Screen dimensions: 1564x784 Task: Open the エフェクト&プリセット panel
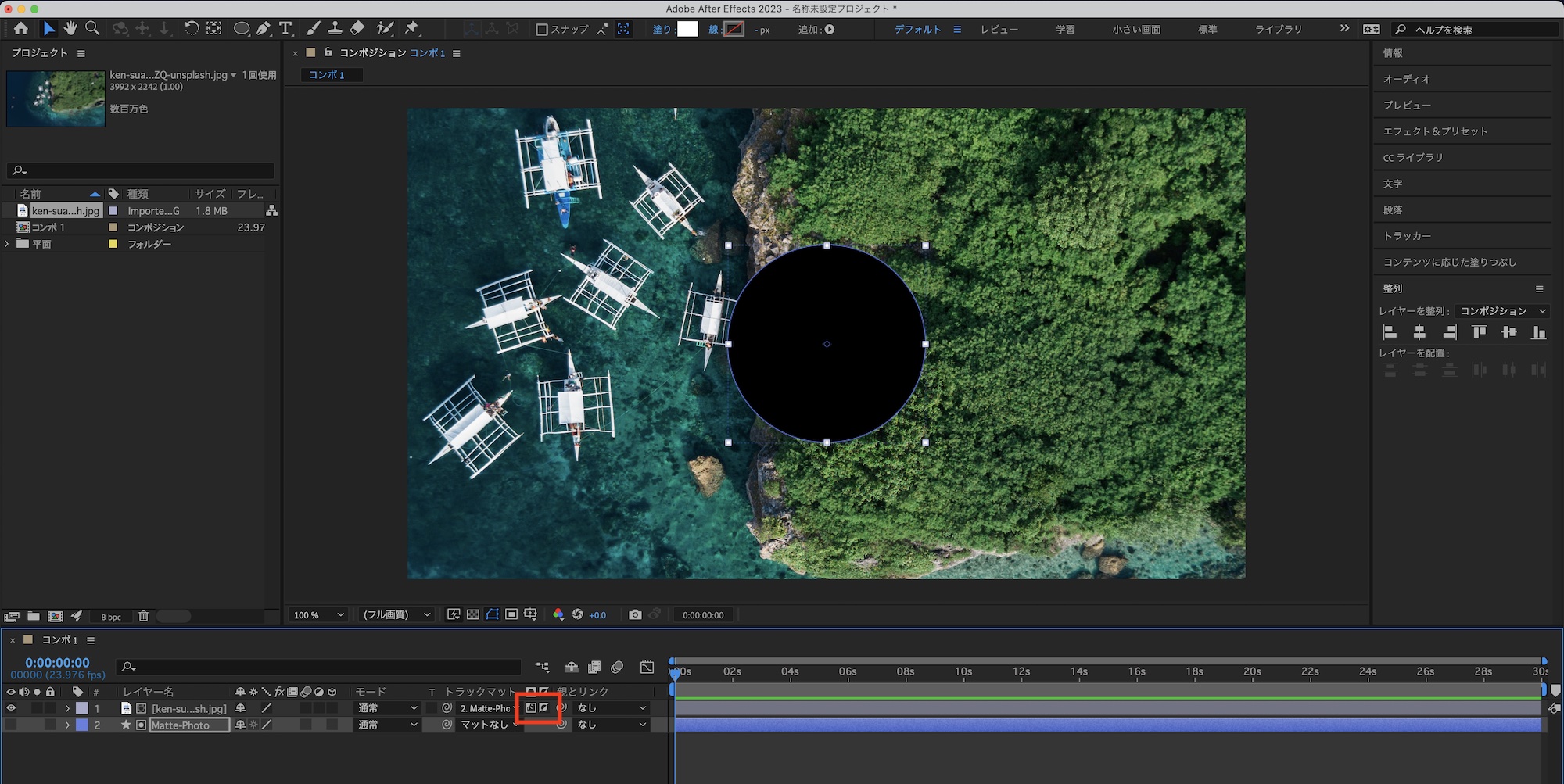[x=1435, y=131]
